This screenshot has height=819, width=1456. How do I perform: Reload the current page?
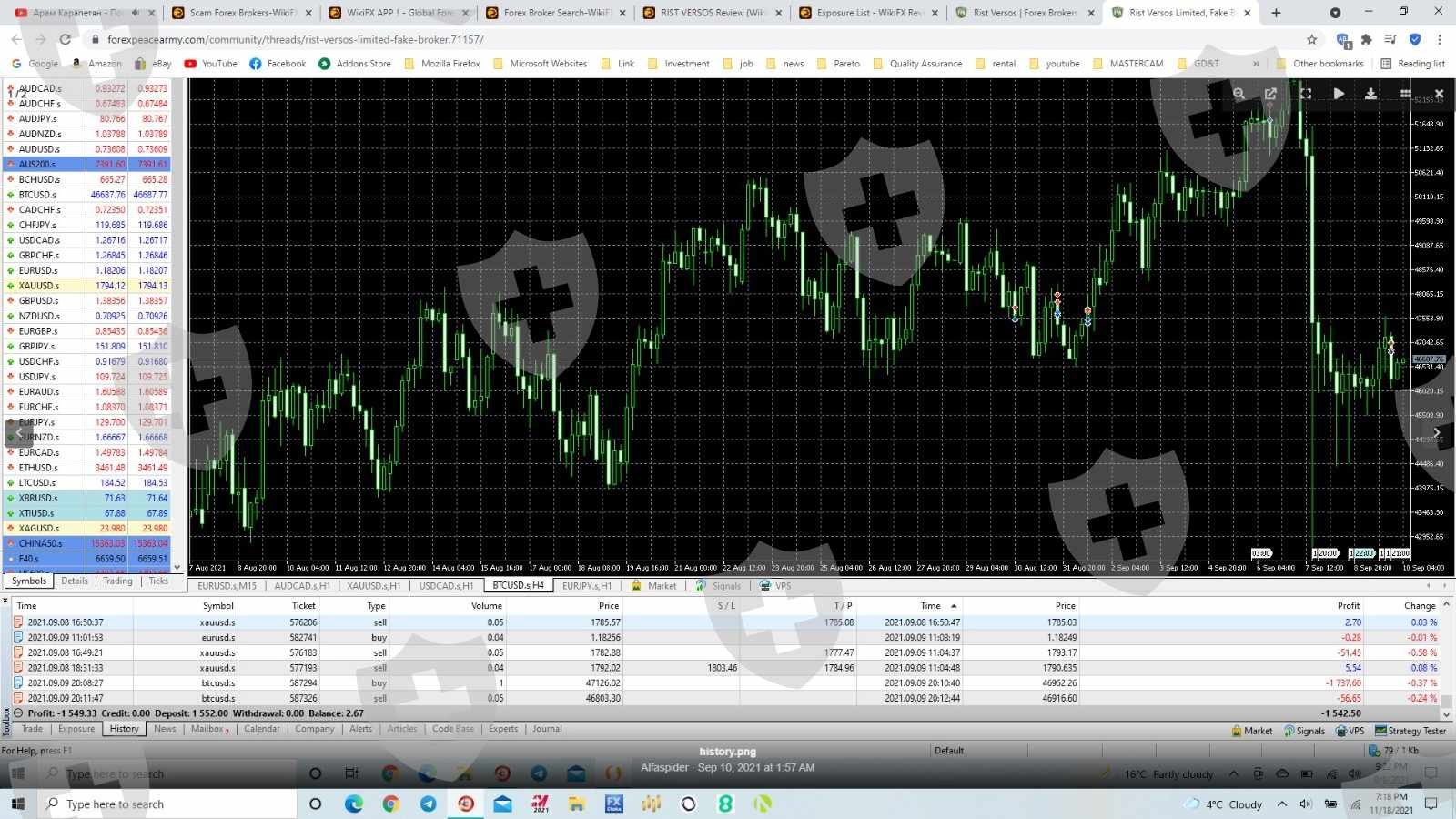65,39
